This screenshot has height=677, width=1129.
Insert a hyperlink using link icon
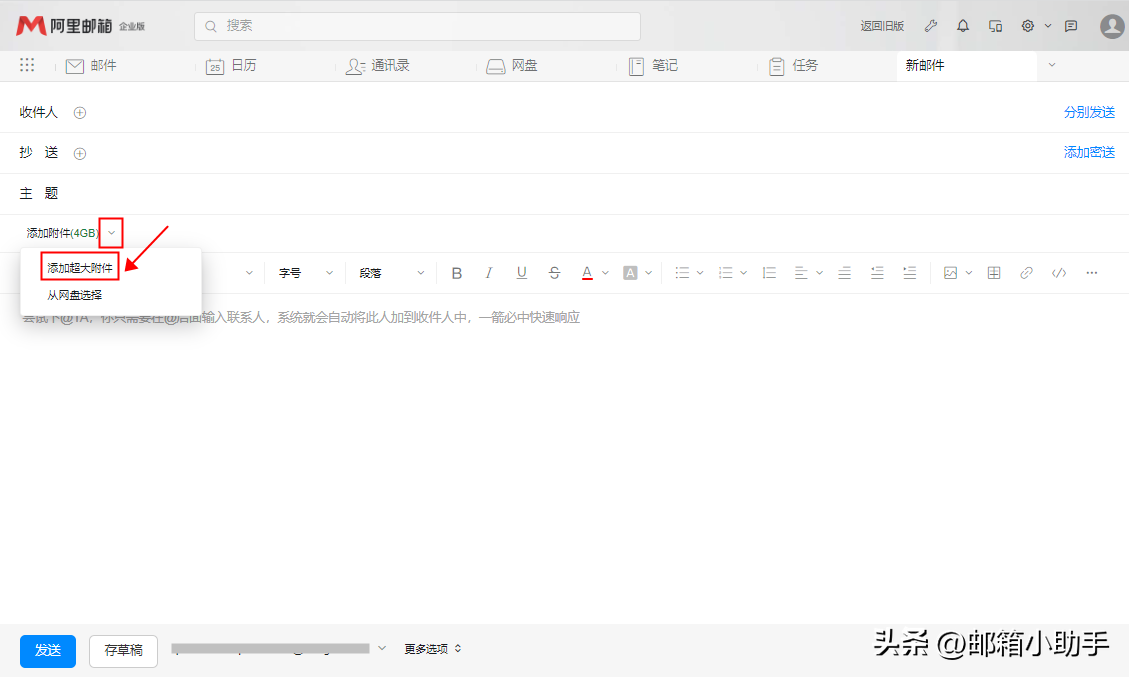click(x=1026, y=273)
